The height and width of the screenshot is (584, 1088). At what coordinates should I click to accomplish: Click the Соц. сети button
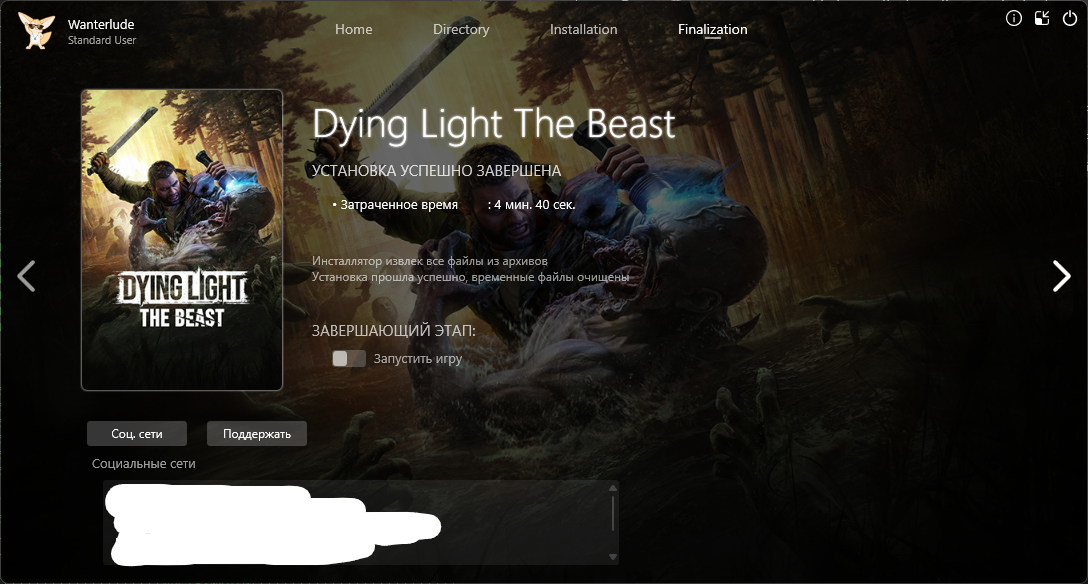click(x=137, y=433)
